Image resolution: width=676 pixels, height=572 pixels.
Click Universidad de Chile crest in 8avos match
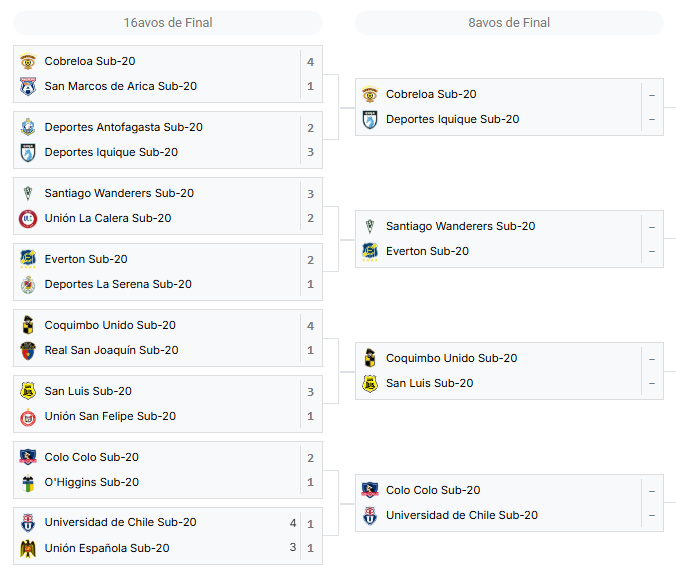(370, 515)
